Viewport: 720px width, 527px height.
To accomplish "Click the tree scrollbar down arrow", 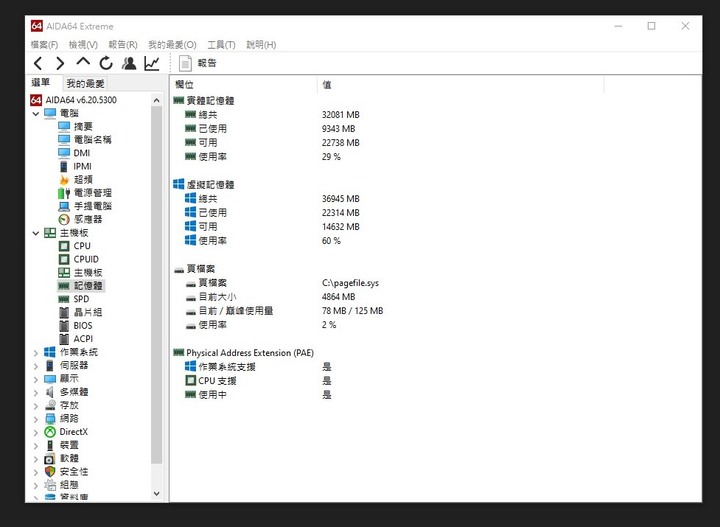I will [x=157, y=494].
